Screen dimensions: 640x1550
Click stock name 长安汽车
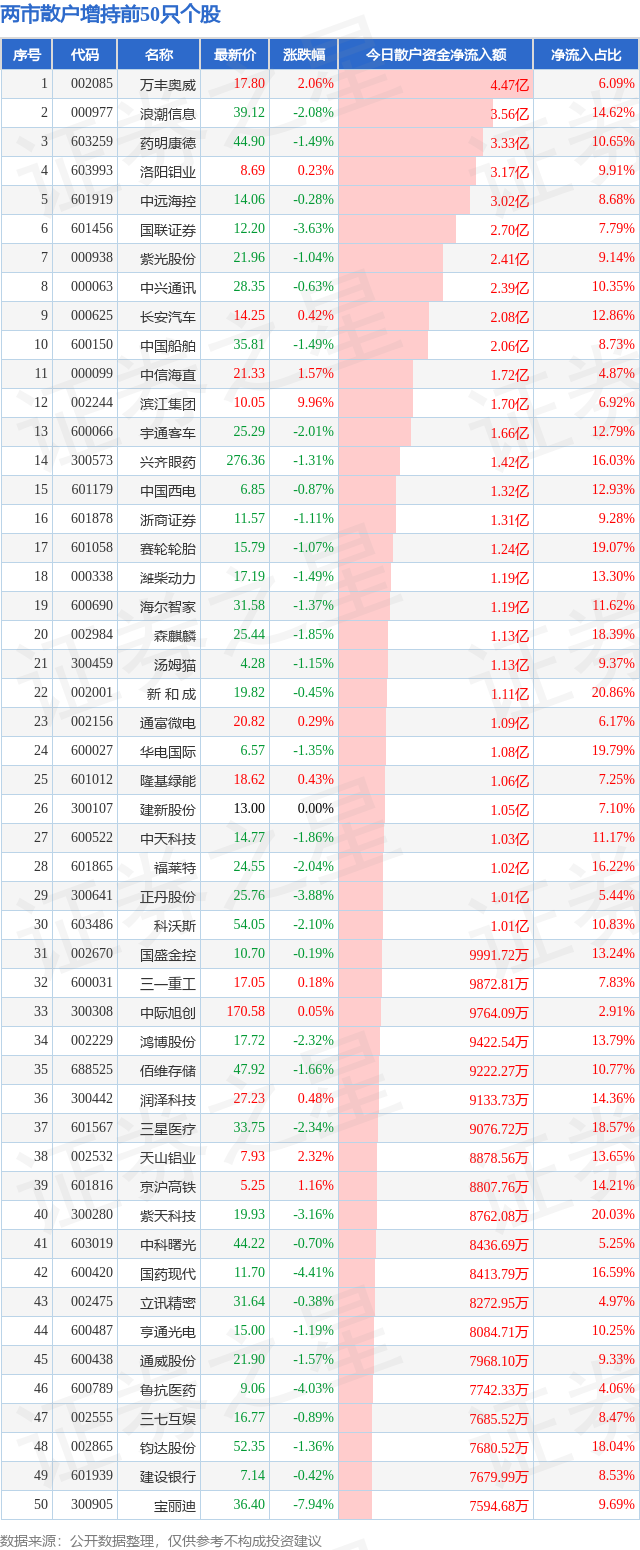pyautogui.click(x=168, y=316)
